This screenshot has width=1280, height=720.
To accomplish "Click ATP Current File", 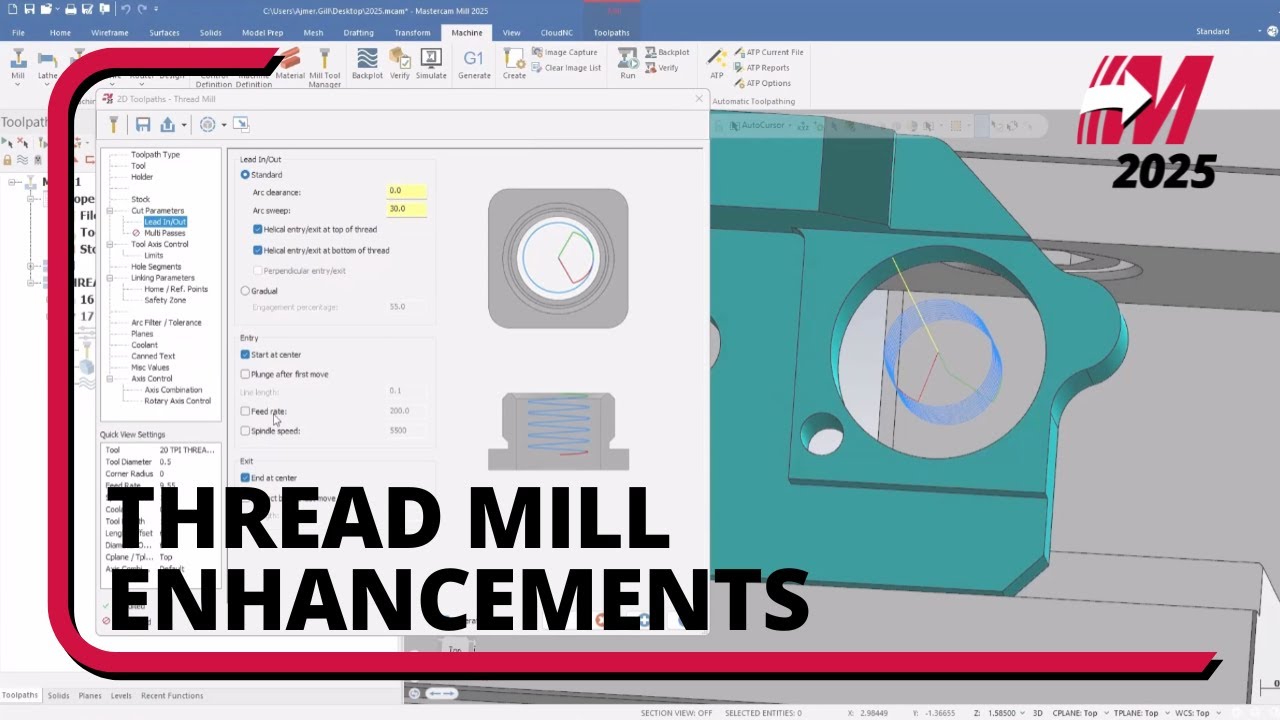I will [768, 52].
